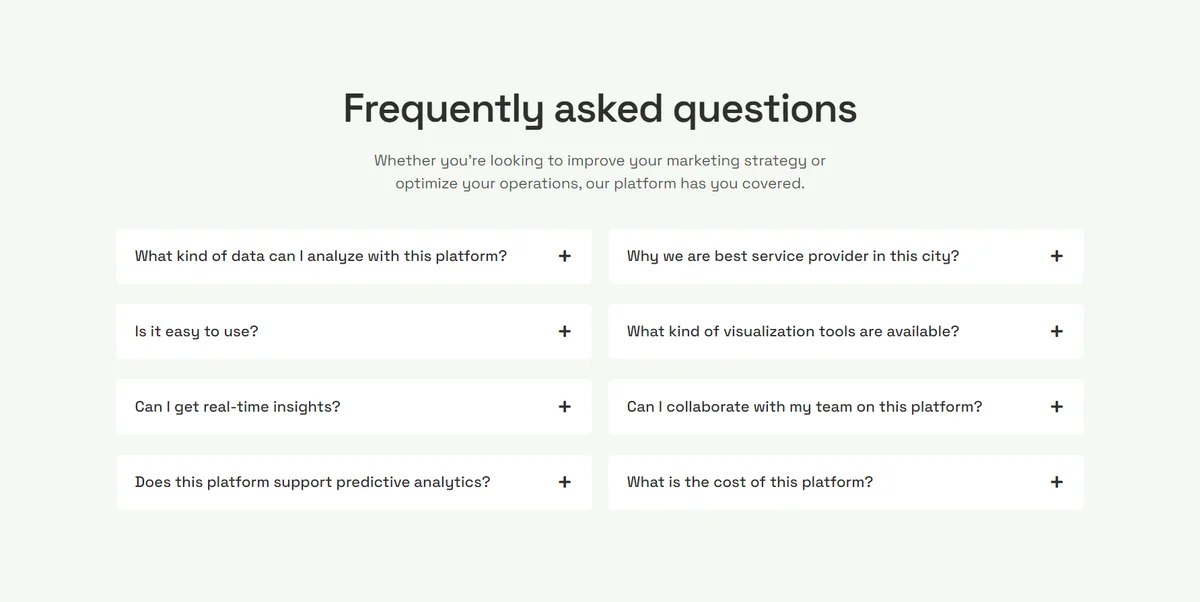The width and height of the screenshot is (1200, 602).
Task: Click plus icon for visualization tools question
Action: 1057,331
